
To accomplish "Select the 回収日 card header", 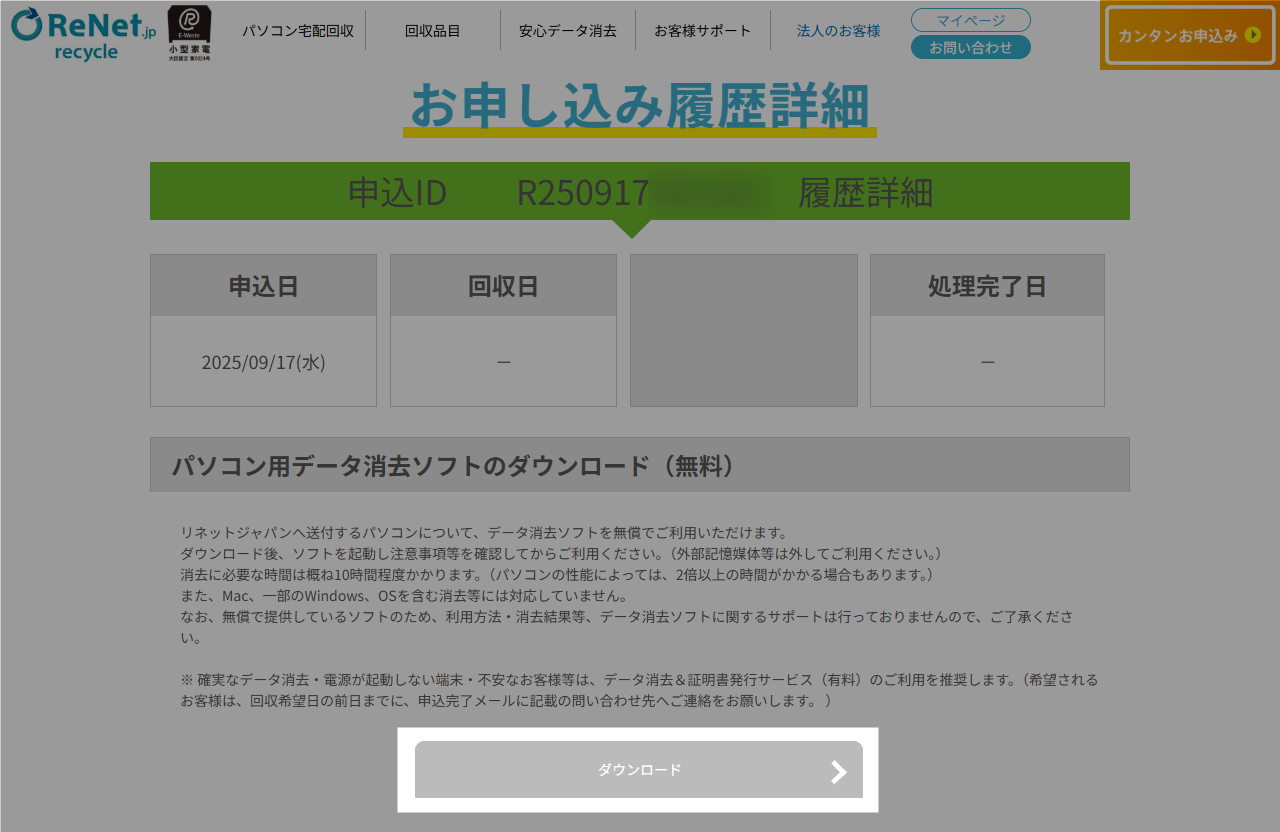I will pos(503,286).
